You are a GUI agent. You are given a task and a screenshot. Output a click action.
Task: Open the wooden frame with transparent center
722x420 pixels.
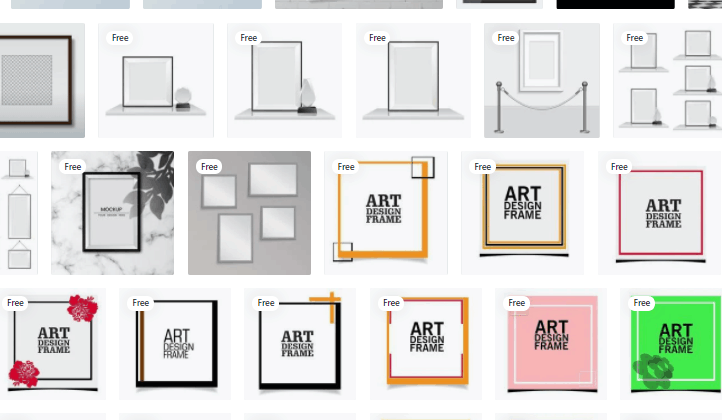click(x=40, y=82)
